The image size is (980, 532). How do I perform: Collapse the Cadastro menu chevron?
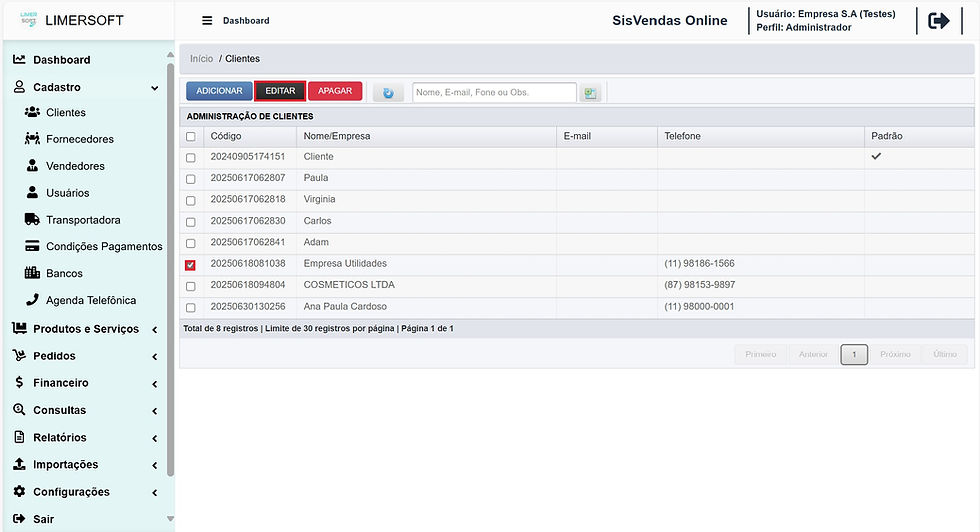point(154,88)
